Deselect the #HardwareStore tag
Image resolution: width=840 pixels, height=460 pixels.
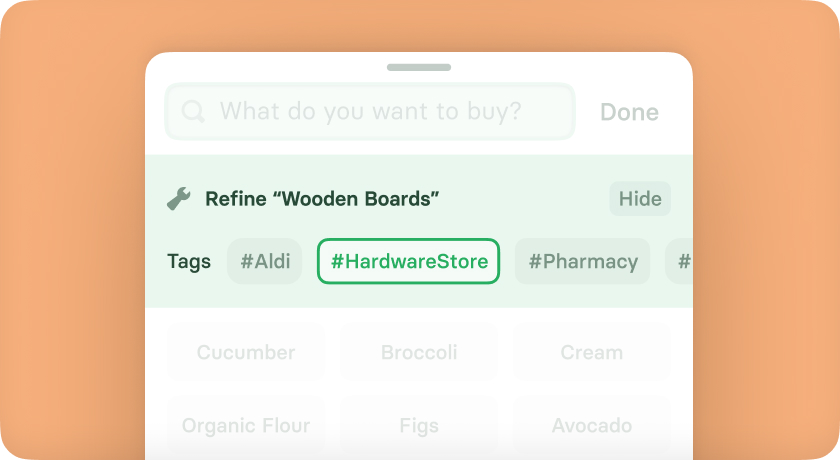click(409, 261)
